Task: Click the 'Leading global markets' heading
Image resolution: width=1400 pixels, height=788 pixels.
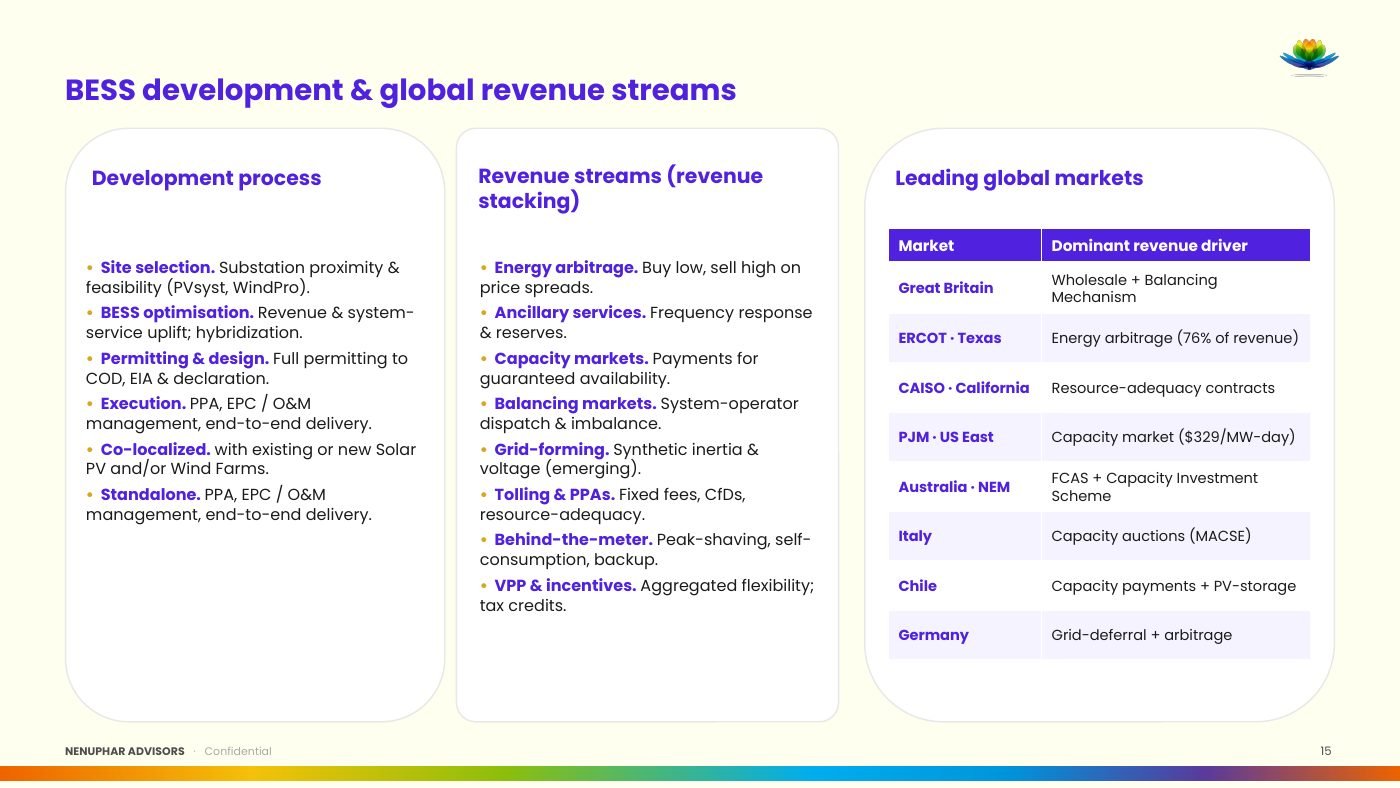Action: tap(1018, 178)
